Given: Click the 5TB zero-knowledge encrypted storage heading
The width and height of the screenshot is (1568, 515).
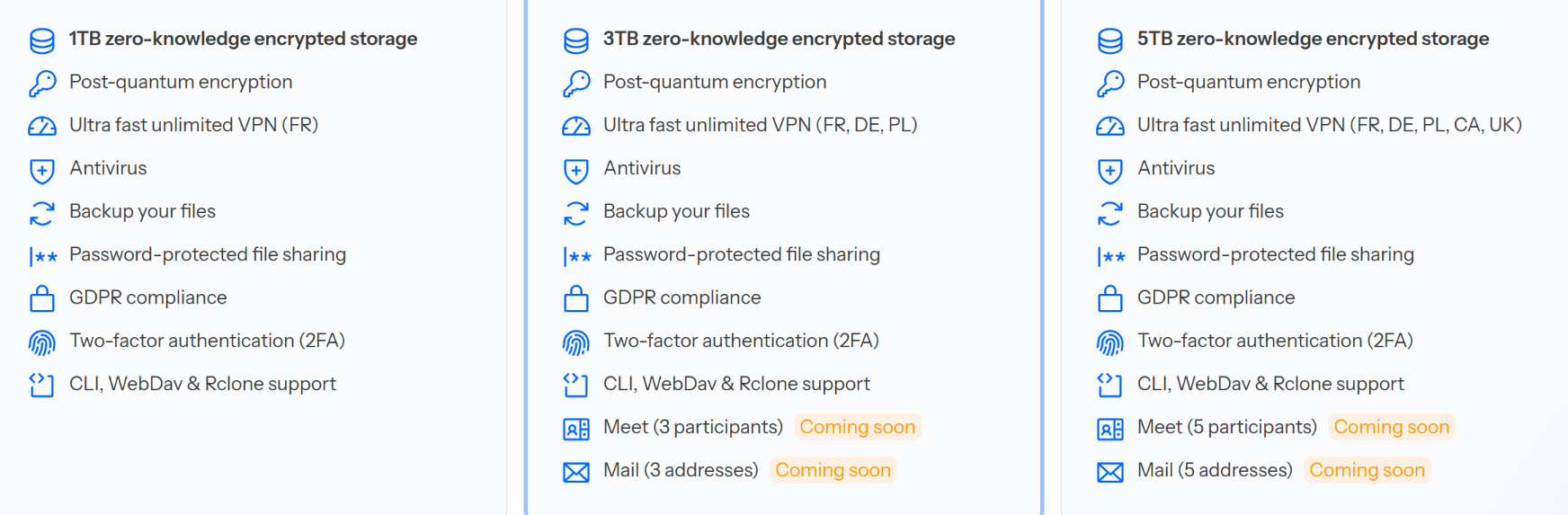Looking at the screenshot, I should coord(1313,39).
